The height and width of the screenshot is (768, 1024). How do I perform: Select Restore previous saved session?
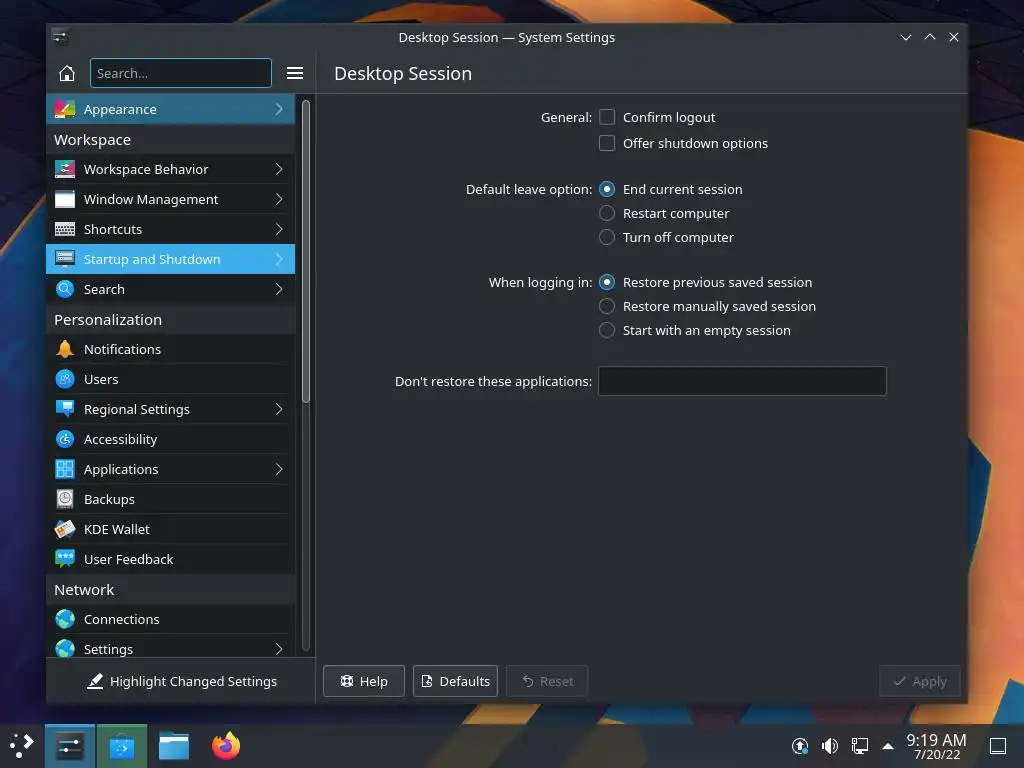607,282
